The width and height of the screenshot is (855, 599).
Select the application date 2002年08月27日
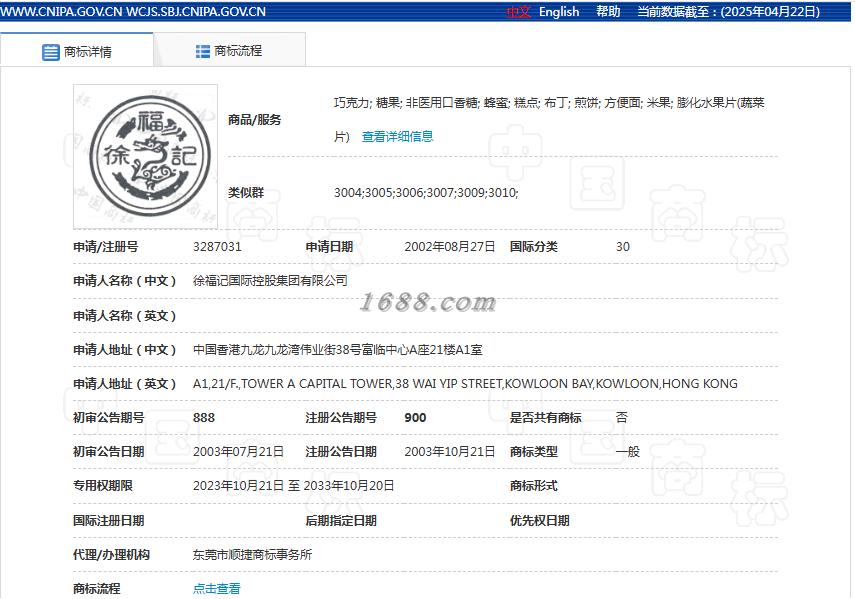(x=450, y=246)
